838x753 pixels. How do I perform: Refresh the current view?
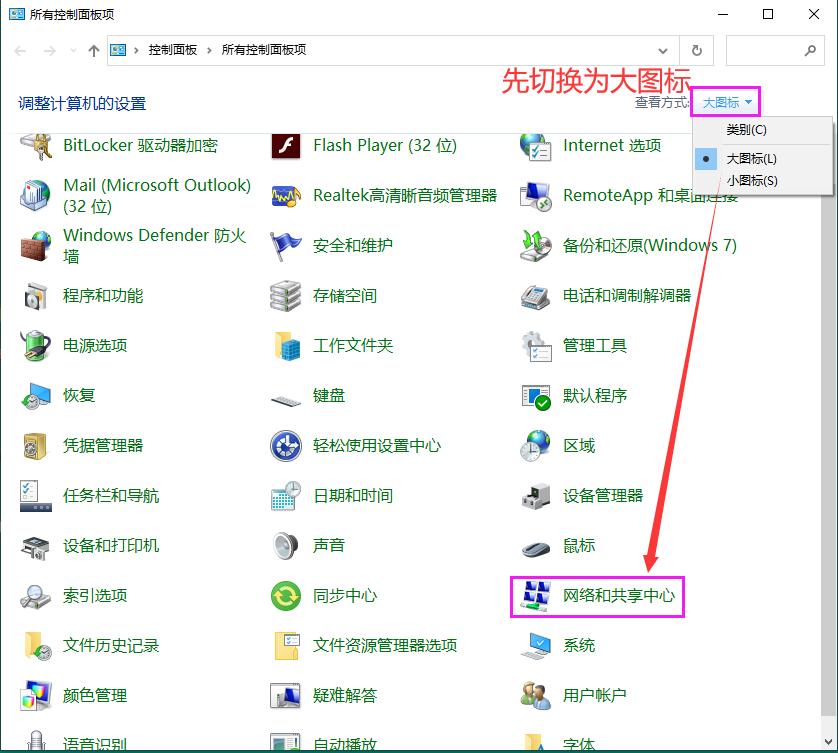697,50
